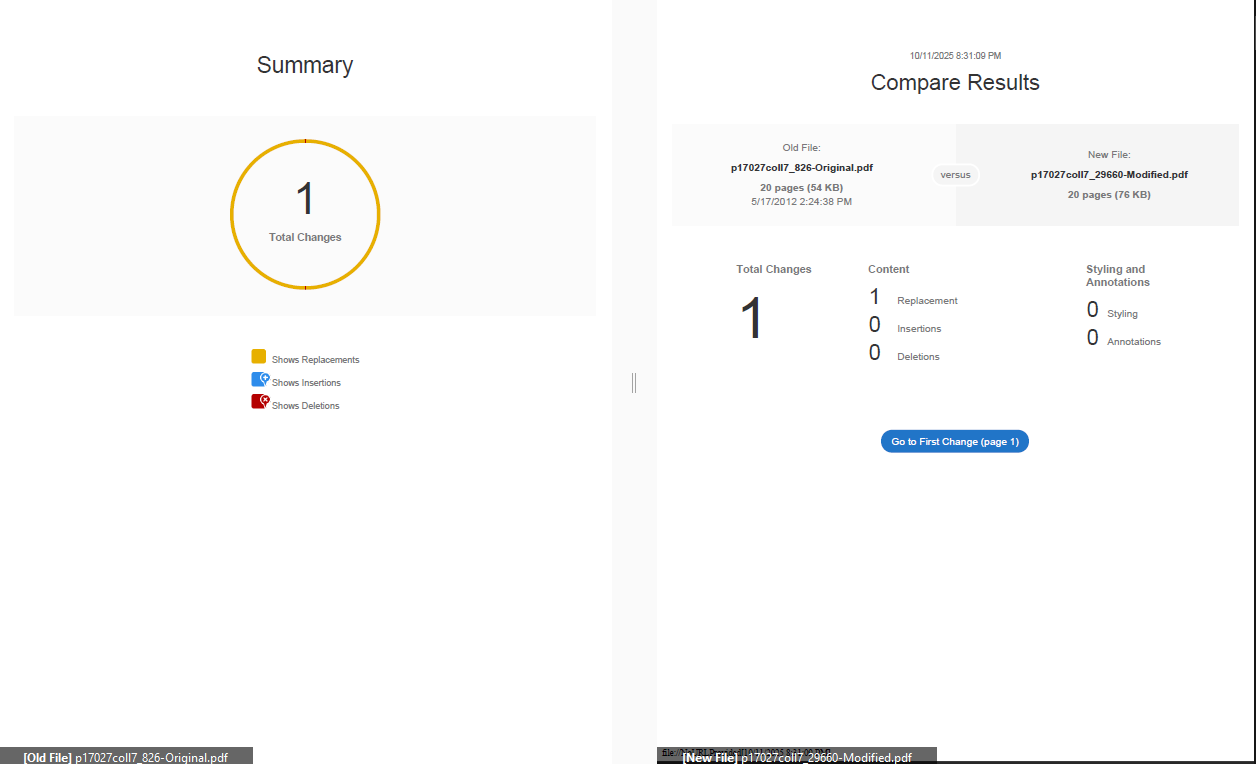Click the blue Insertions legend icon
The image size is (1256, 764).
(259, 380)
